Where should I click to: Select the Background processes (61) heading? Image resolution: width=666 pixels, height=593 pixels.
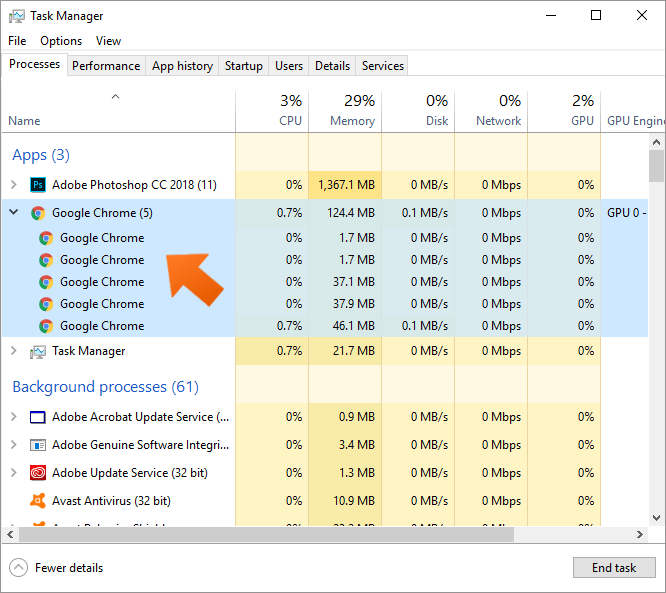pyautogui.click(x=105, y=387)
